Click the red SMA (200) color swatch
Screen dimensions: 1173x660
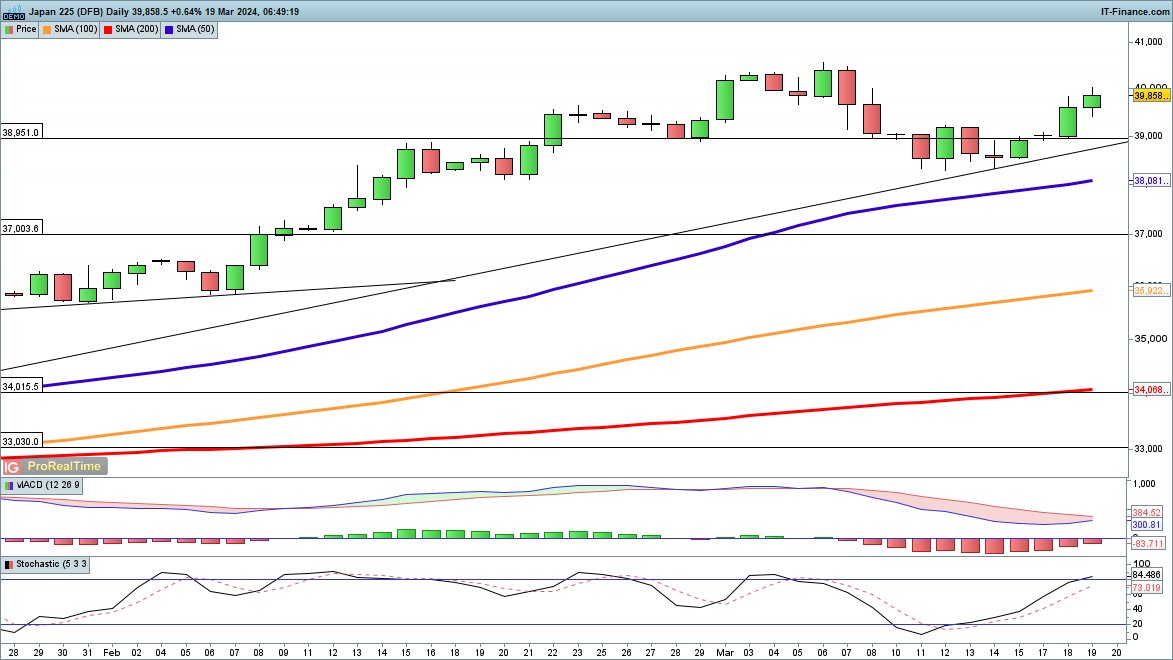(x=108, y=29)
